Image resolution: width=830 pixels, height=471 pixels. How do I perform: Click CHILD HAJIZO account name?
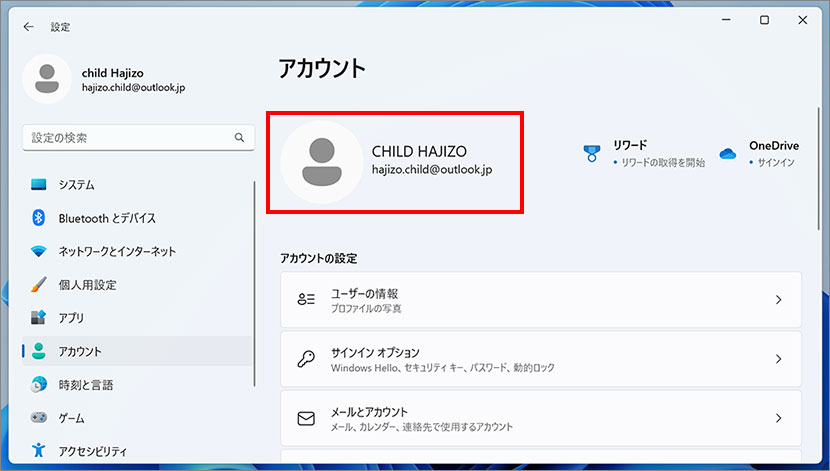tap(419, 152)
